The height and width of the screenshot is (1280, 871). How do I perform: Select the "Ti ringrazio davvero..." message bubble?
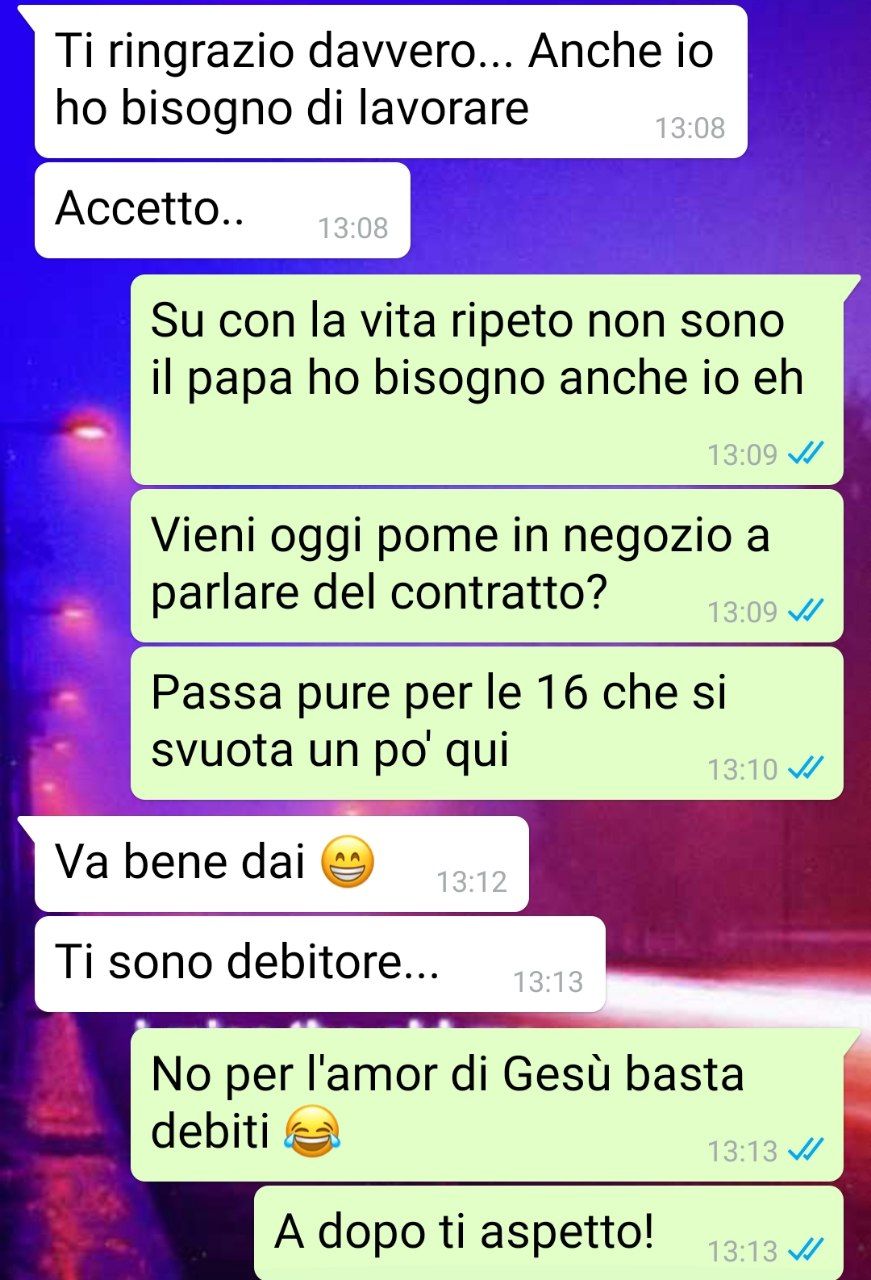pyautogui.click(x=391, y=82)
